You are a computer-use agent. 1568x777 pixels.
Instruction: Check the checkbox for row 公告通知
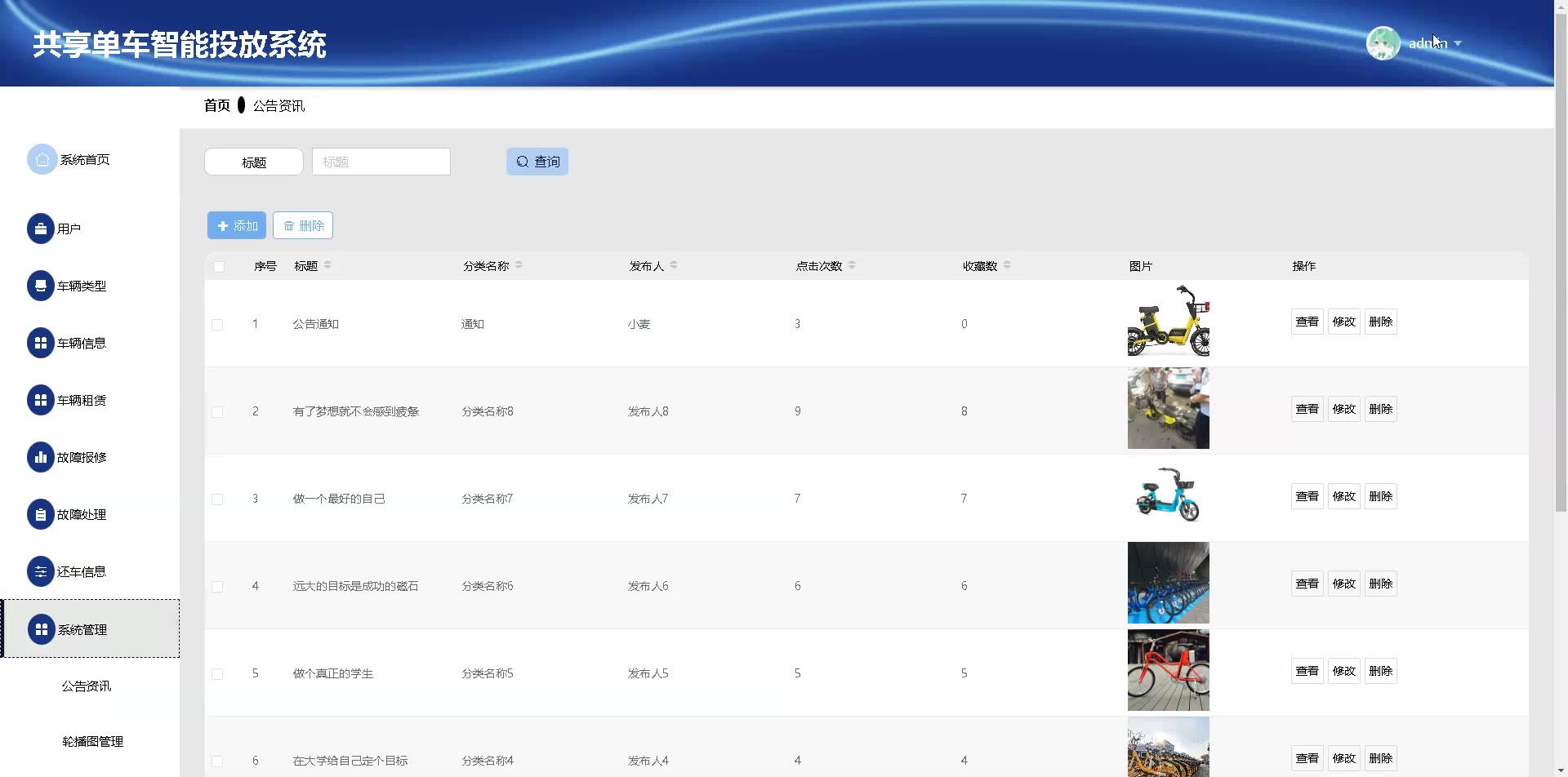(x=217, y=325)
